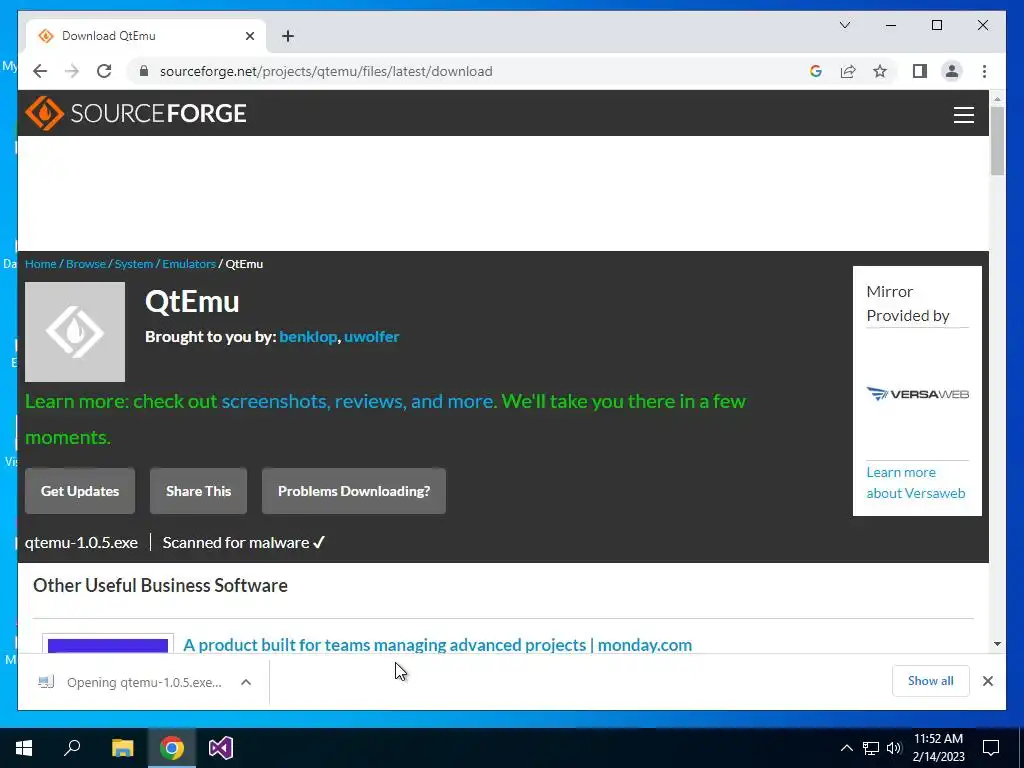
Task: Click the SourceForge logo
Action: [136, 113]
